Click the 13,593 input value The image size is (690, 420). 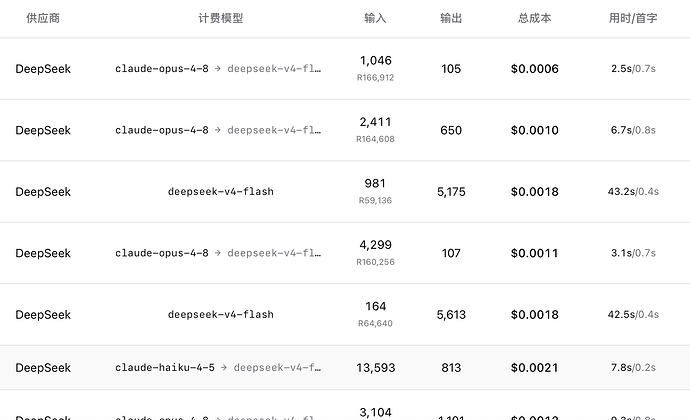pos(375,368)
